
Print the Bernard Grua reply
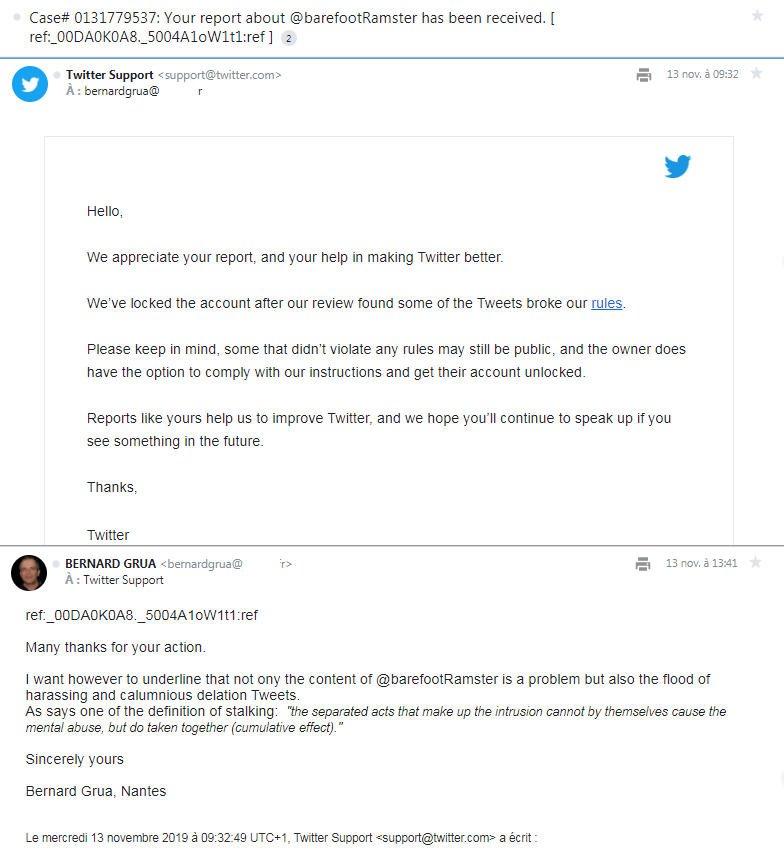point(643,564)
